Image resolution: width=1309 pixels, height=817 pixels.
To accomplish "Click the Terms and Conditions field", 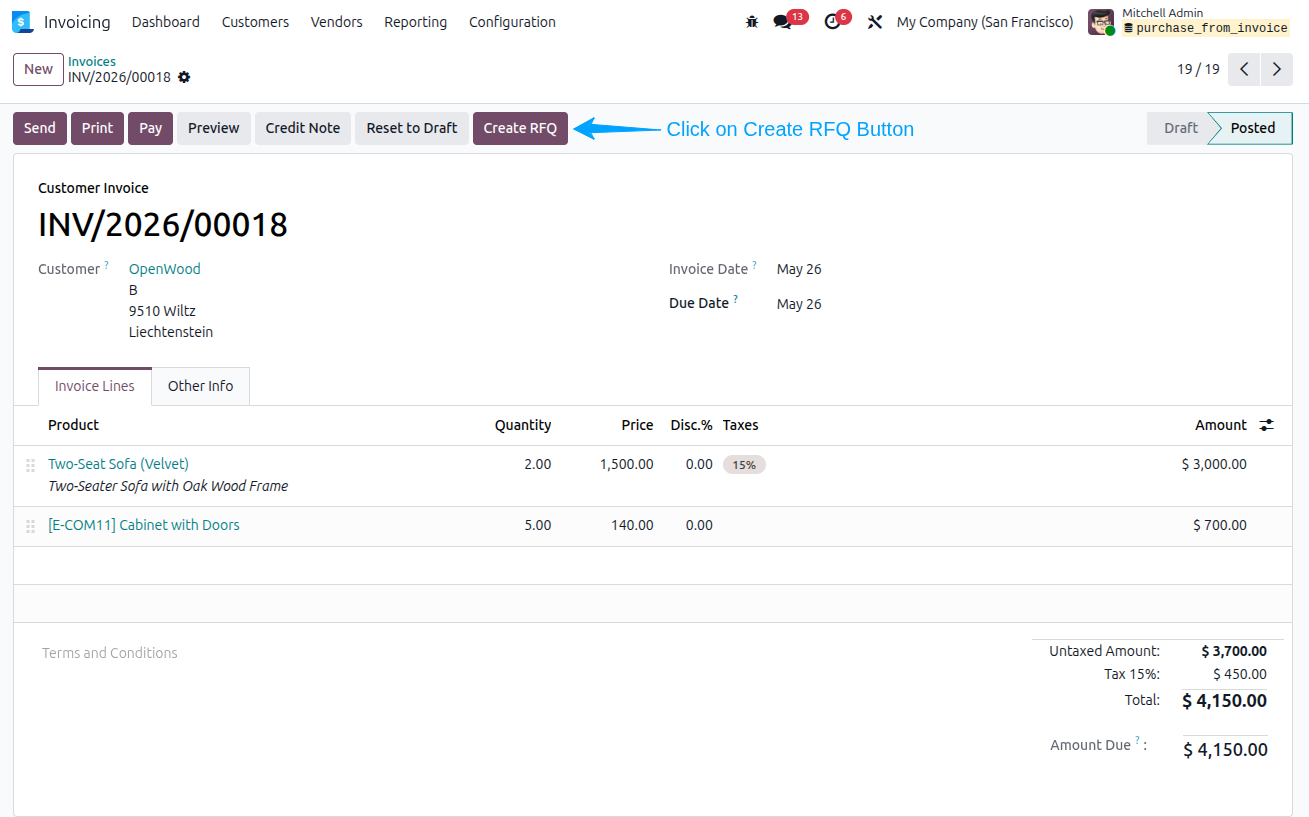I will (x=110, y=653).
